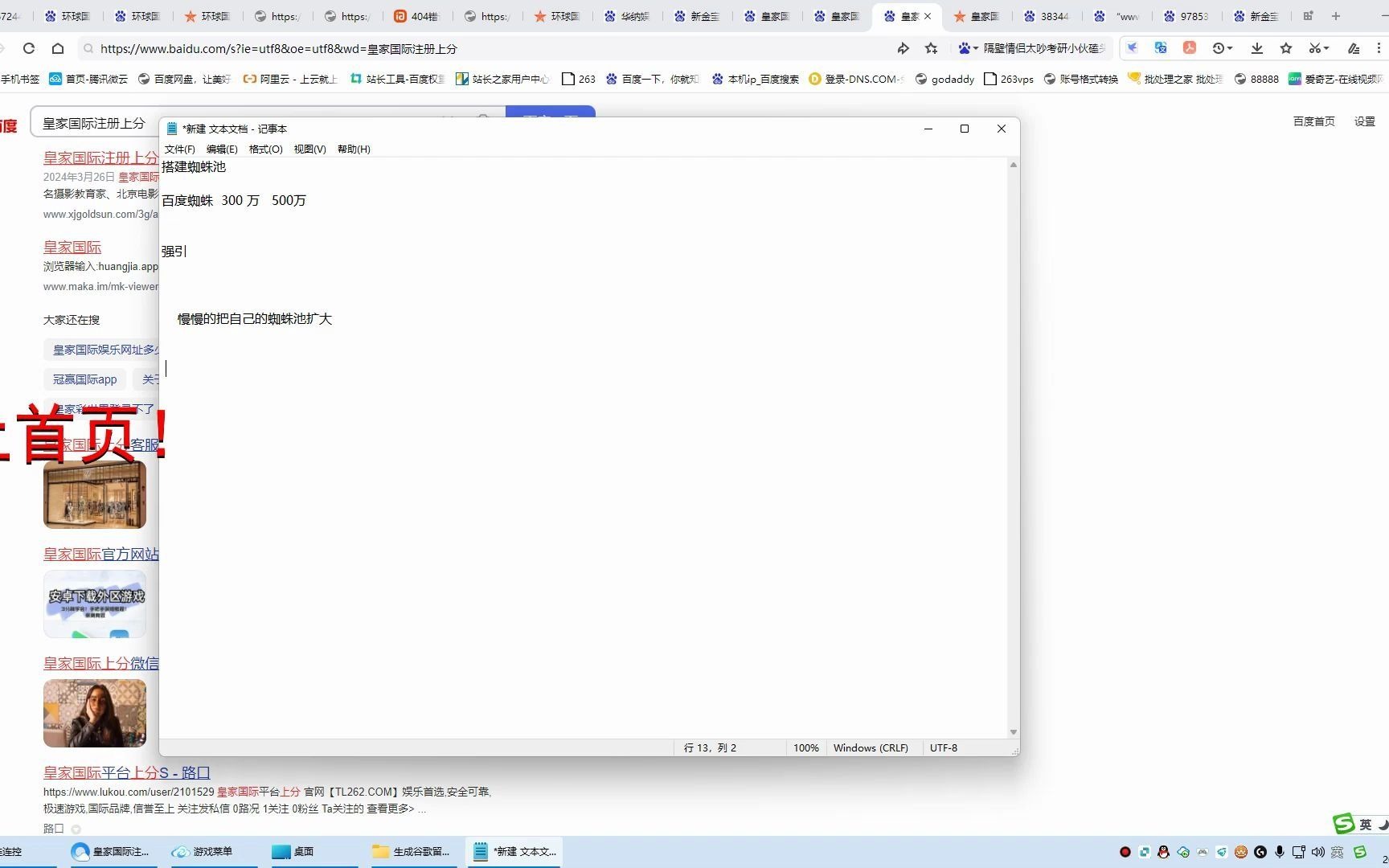Switch to the 404错 browser tab

click(x=416, y=16)
